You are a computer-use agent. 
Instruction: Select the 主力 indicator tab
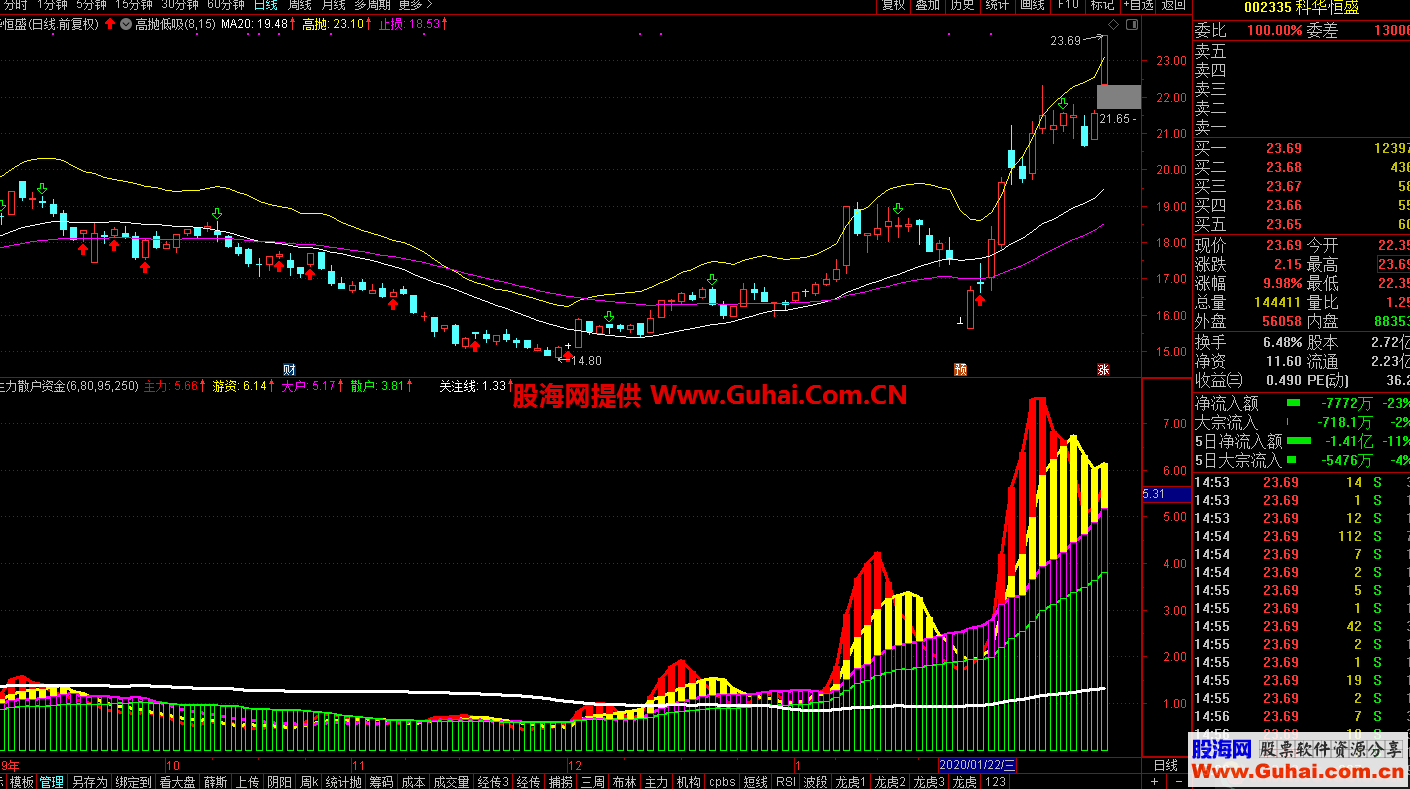click(656, 782)
